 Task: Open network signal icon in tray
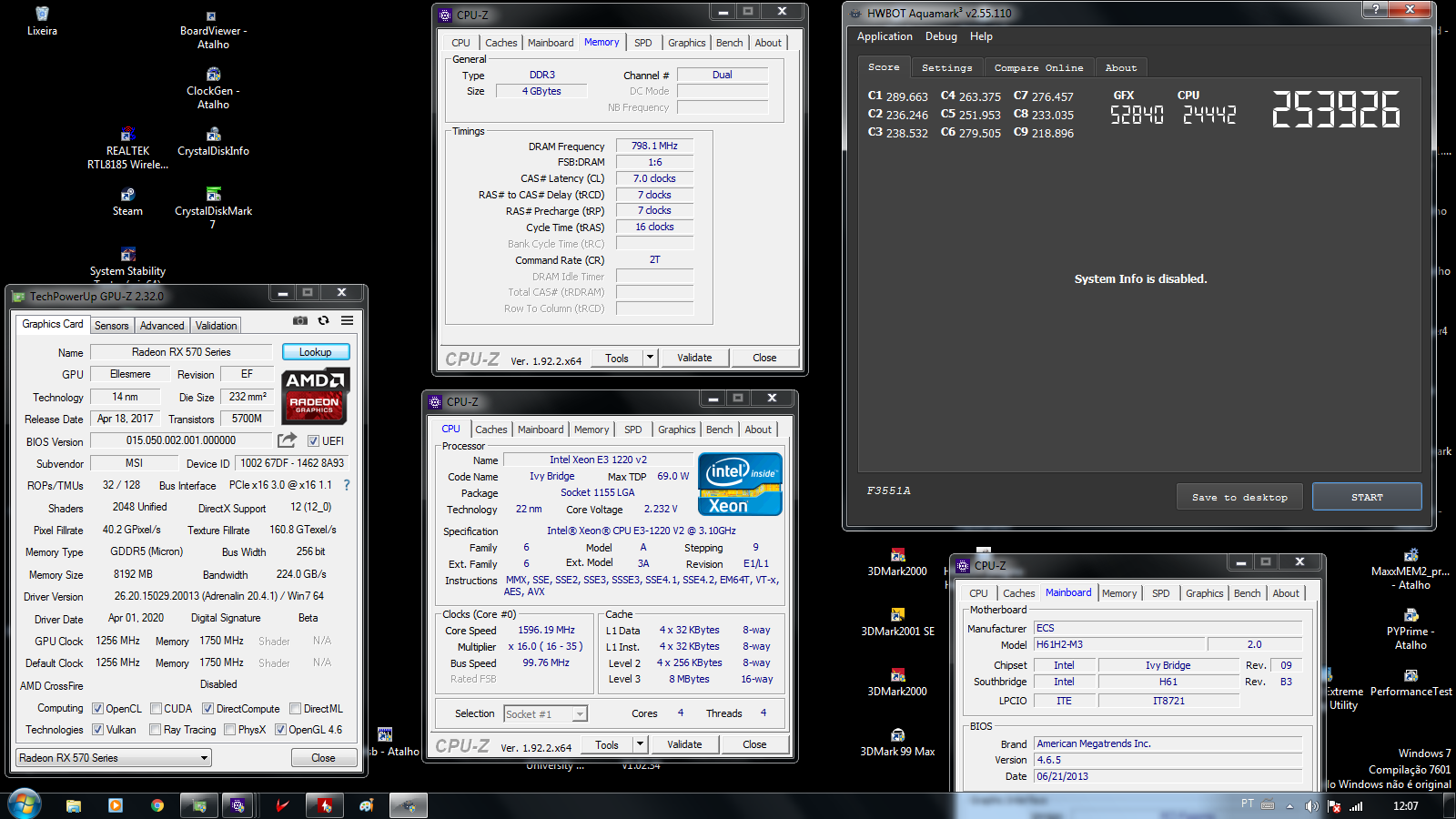1356,806
